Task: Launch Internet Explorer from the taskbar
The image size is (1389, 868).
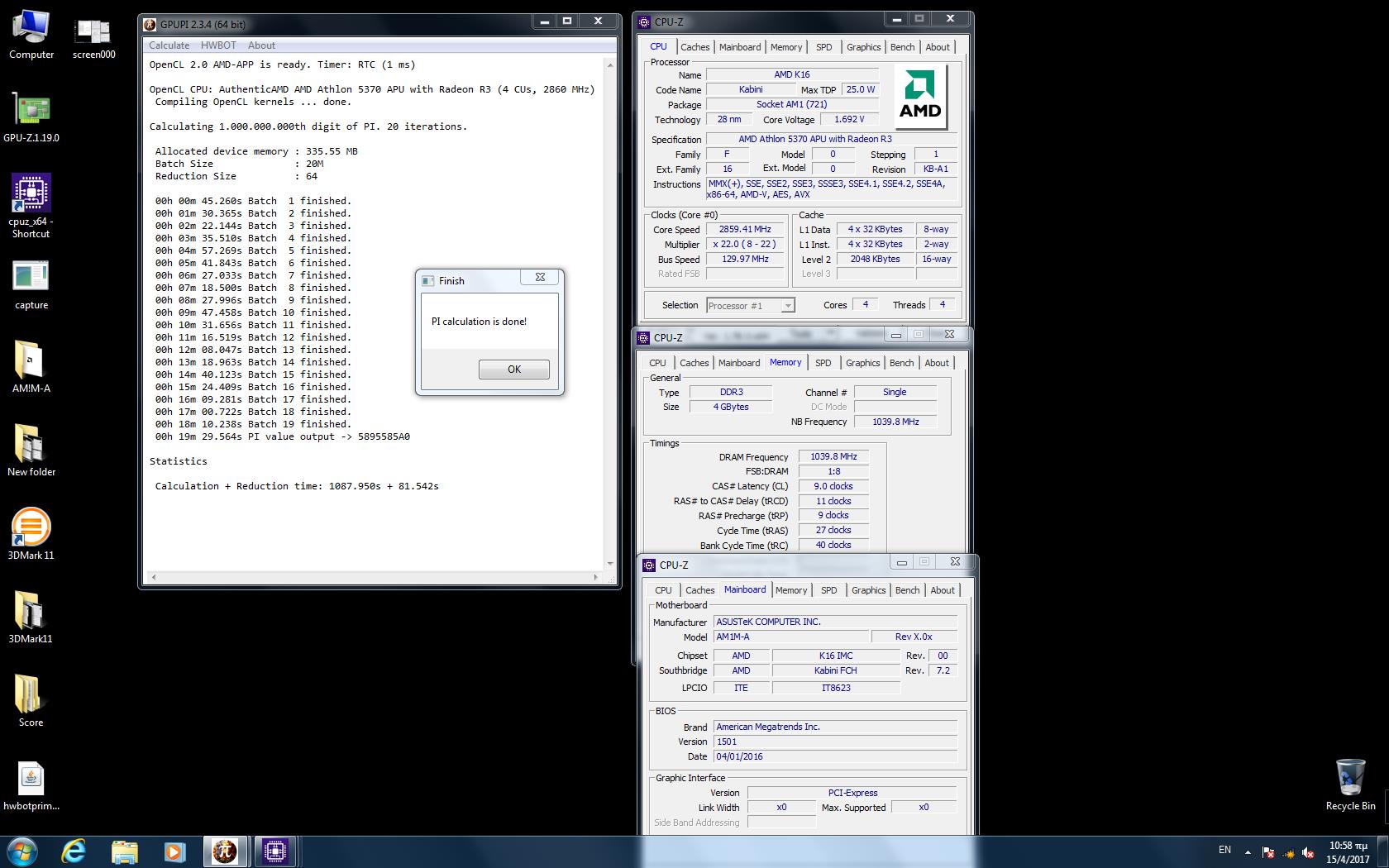Action: click(x=74, y=851)
